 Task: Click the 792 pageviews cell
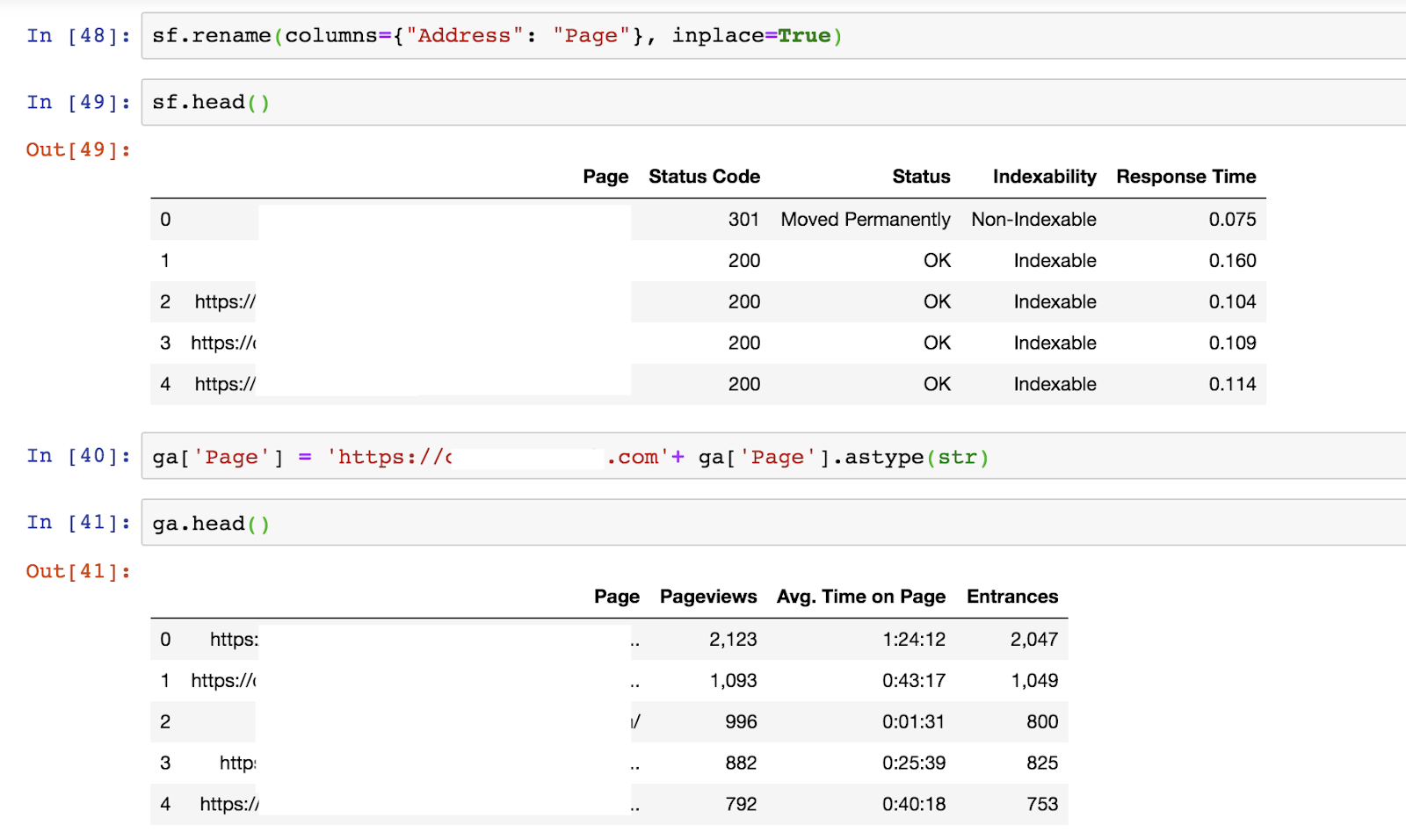pos(741,805)
